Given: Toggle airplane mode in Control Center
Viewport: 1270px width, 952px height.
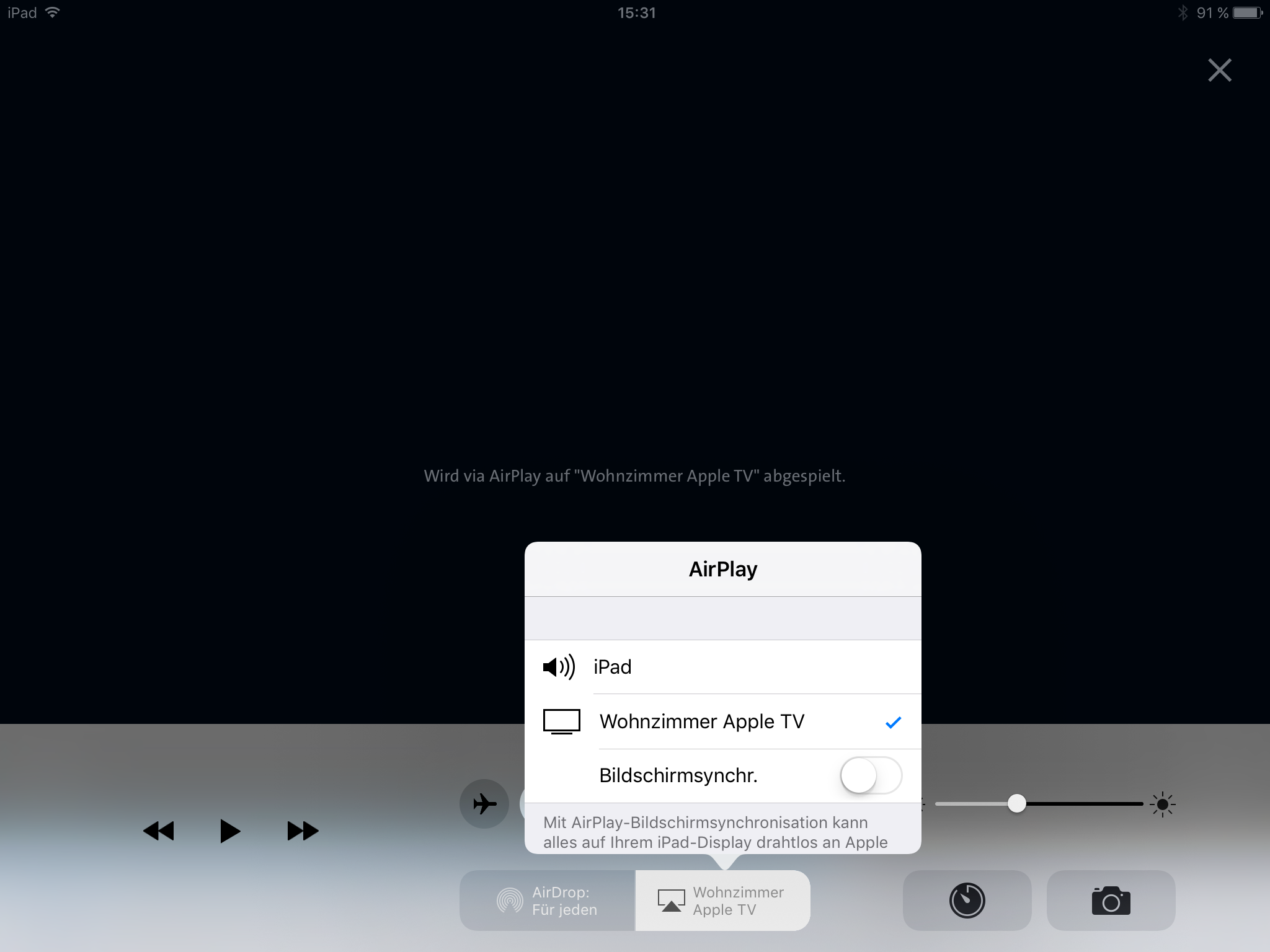Looking at the screenshot, I should [x=484, y=804].
